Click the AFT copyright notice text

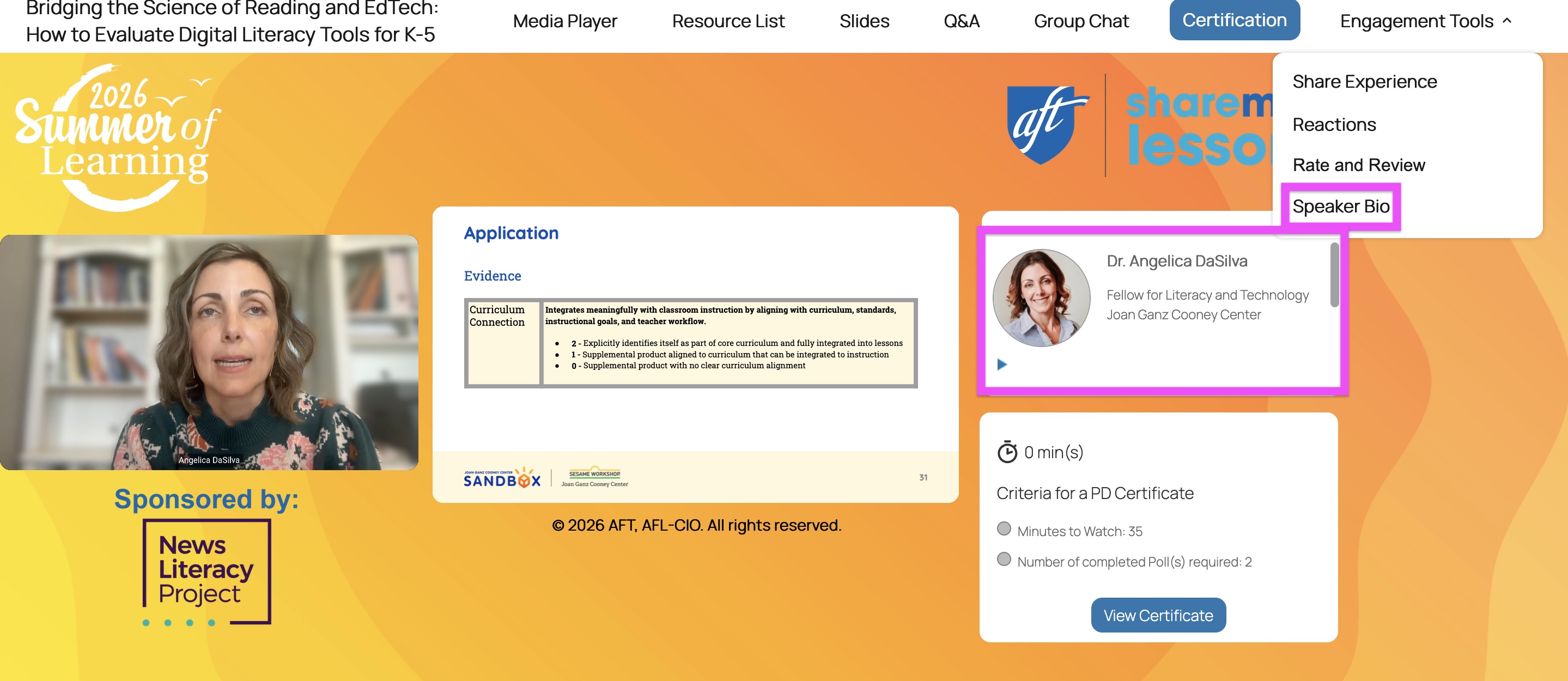coord(696,525)
